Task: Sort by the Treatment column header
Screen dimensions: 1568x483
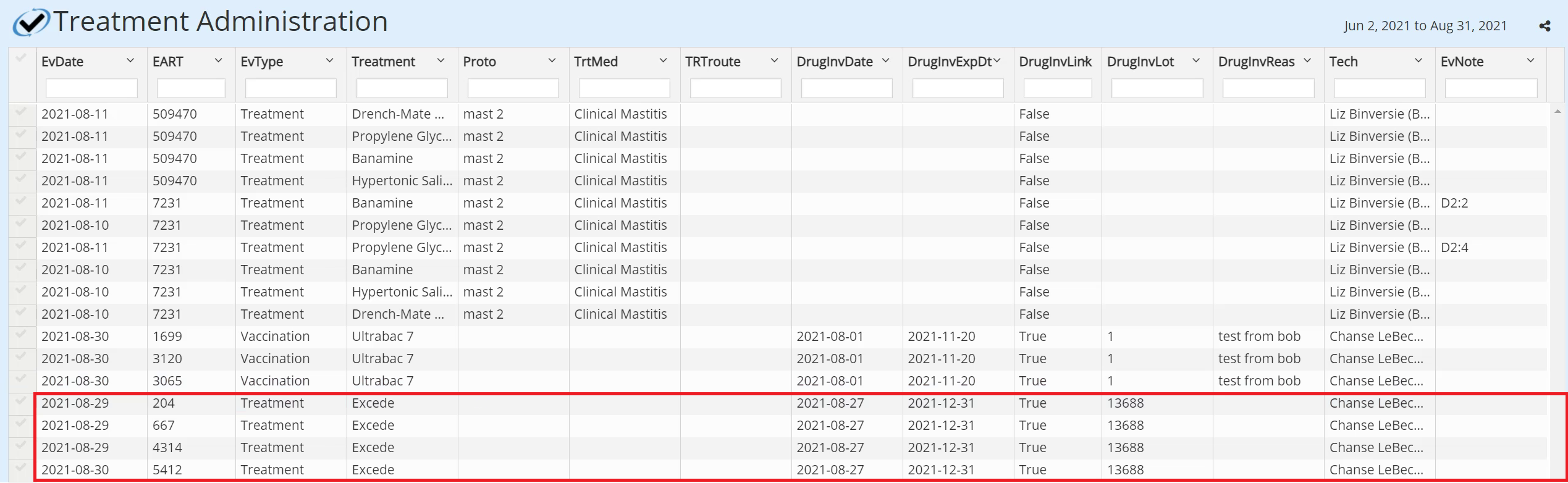Action: click(384, 62)
